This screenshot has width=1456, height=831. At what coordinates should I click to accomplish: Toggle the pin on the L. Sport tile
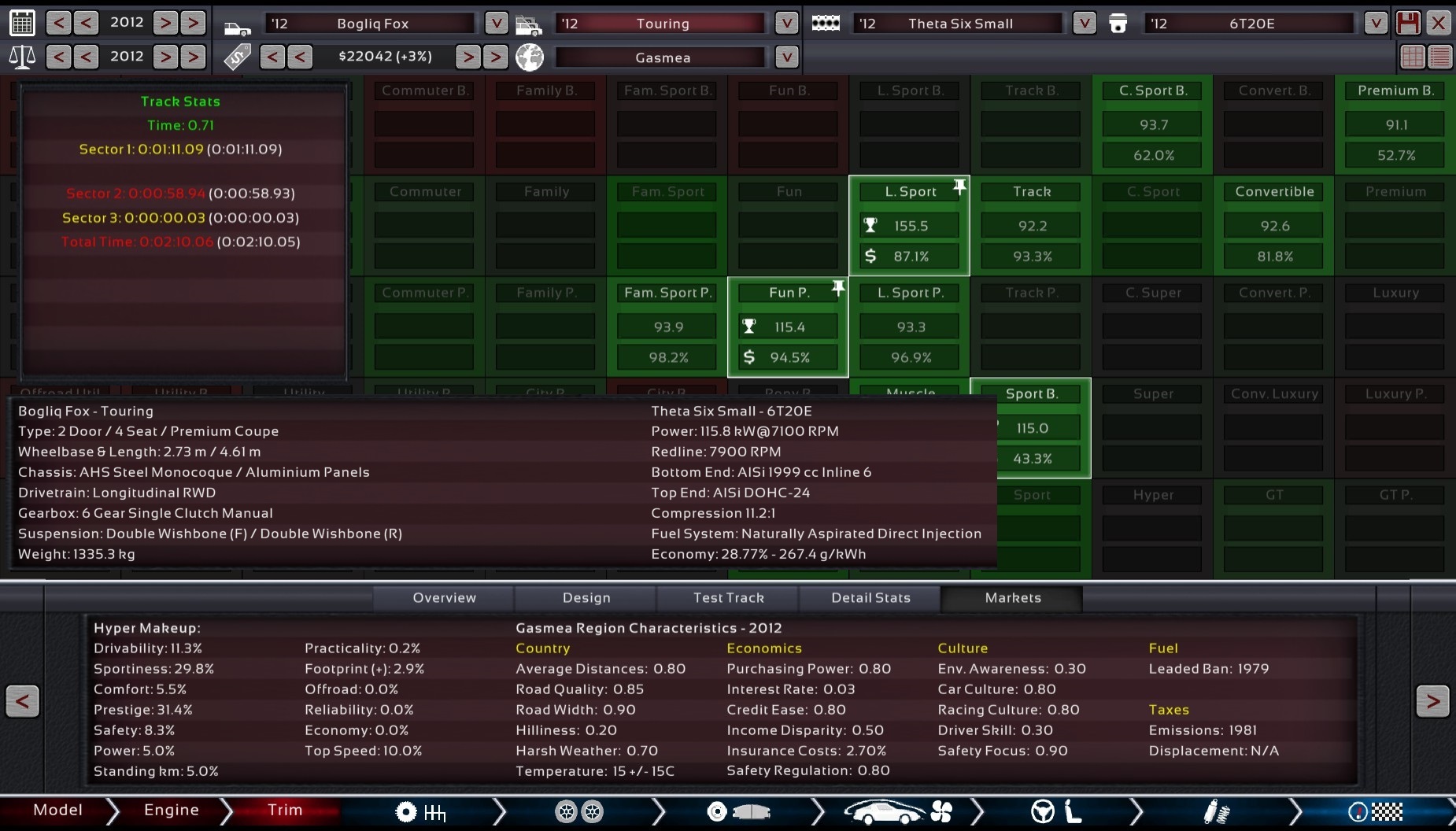(x=959, y=187)
